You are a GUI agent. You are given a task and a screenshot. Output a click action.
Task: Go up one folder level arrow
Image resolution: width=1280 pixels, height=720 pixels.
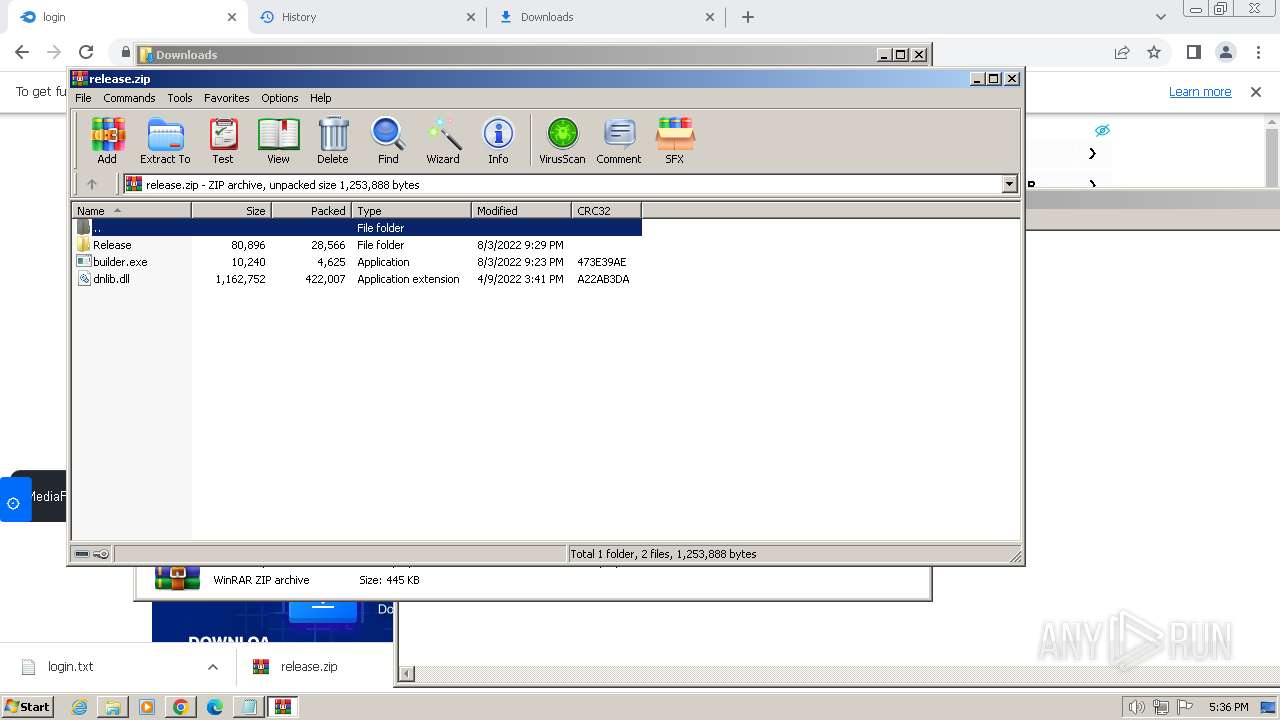coord(92,184)
